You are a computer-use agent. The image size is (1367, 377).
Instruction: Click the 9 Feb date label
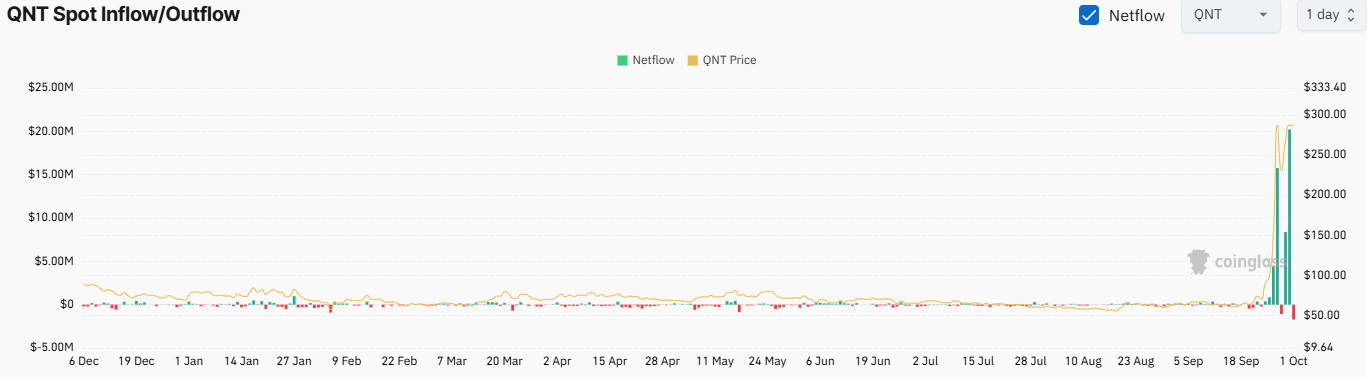tap(347, 361)
